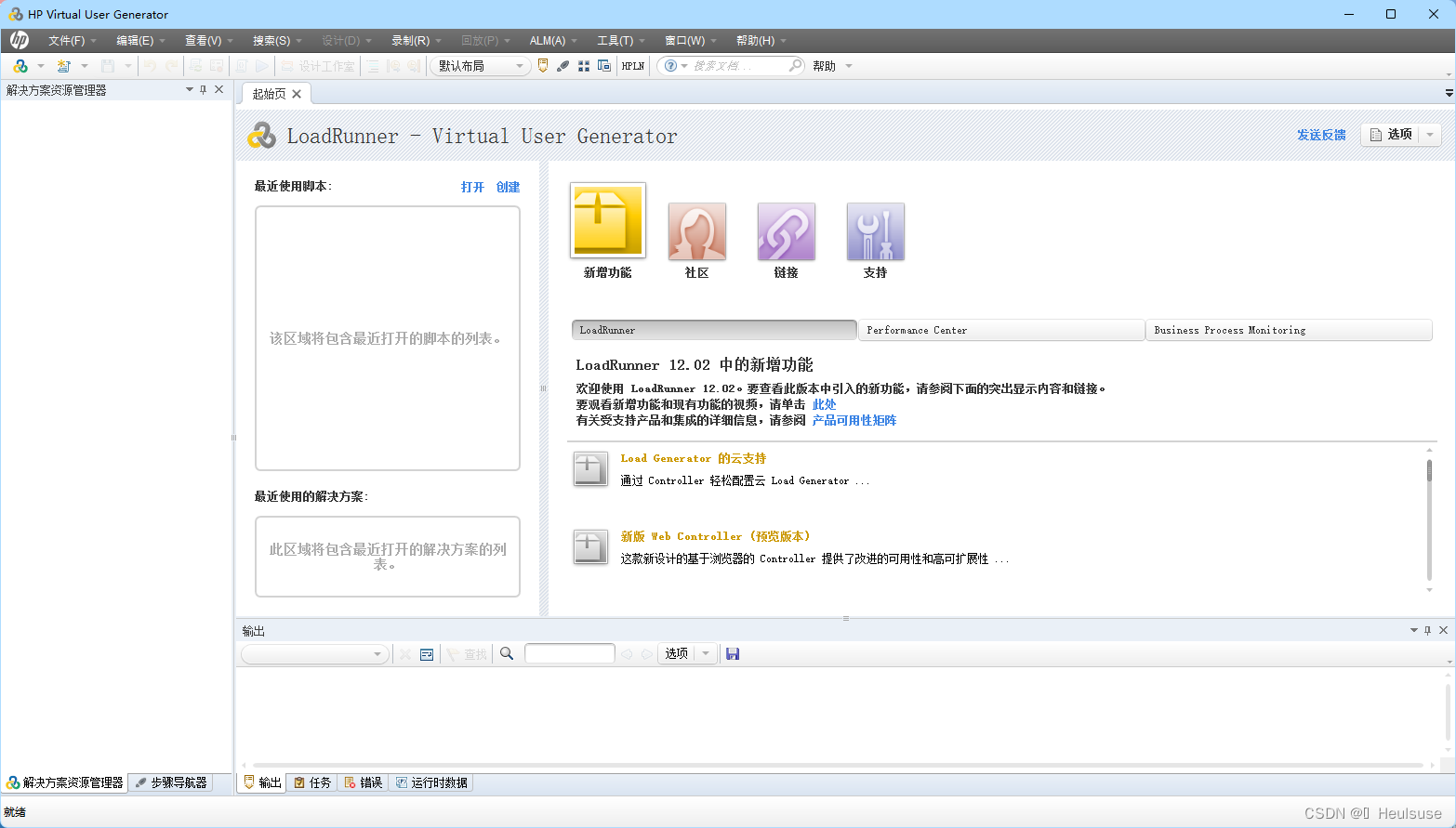1456x828 pixels.
Task: Click the 发送反馈 link
Action: pyautogui.click(x=1321, y=135)
